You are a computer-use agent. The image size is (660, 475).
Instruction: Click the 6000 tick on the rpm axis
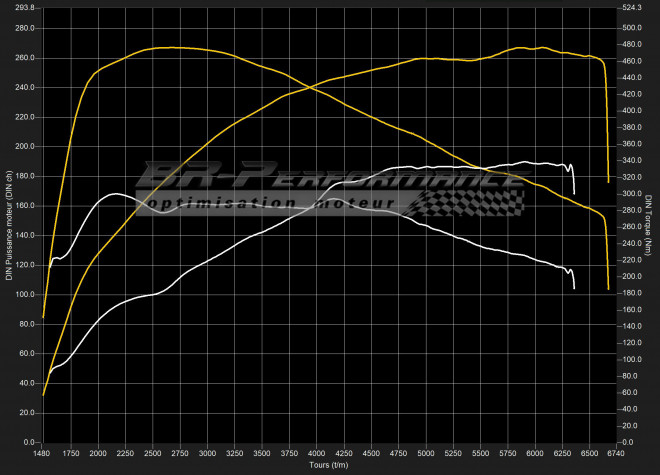pyautogui.click(x=534, y=453)
